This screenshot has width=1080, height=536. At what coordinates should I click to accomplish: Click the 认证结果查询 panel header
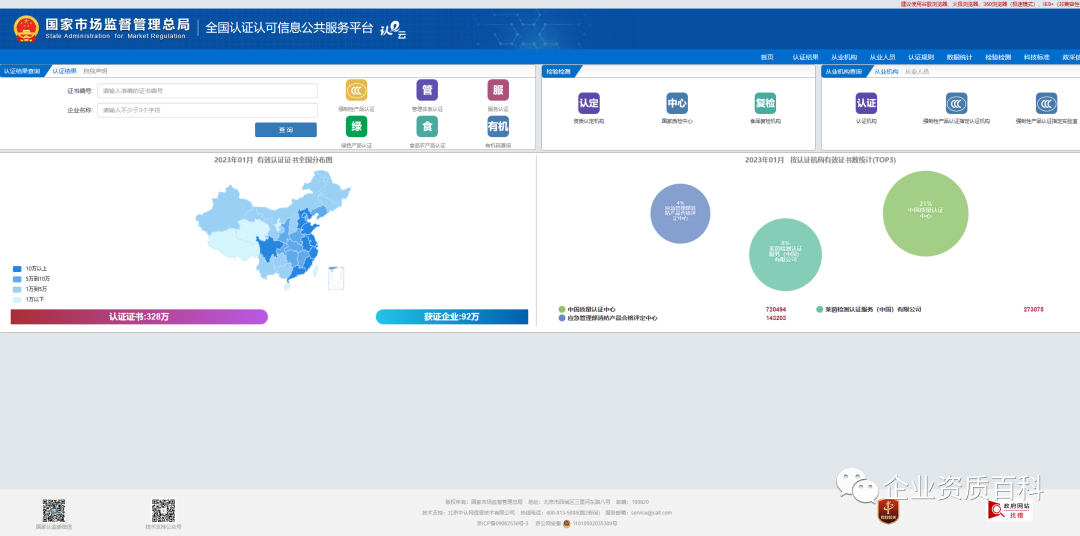pos(21,71)
